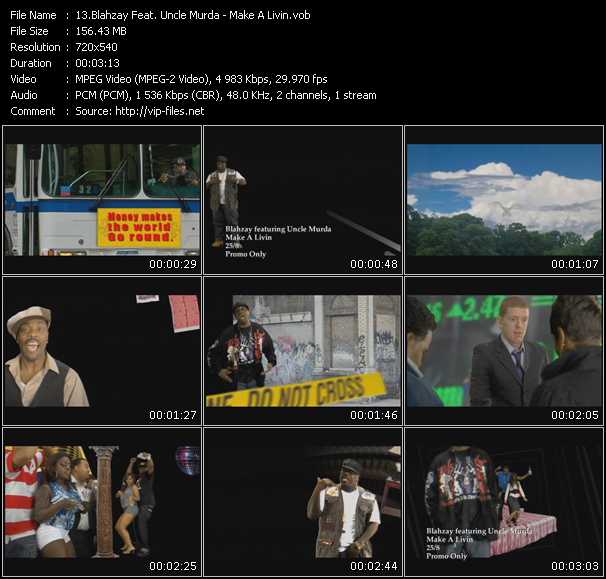Image resolution: width=606 pixels, height=579 pixels.
Task: Click the 'Duration' label
Action: pyautogui.click(x=31, y=63)
